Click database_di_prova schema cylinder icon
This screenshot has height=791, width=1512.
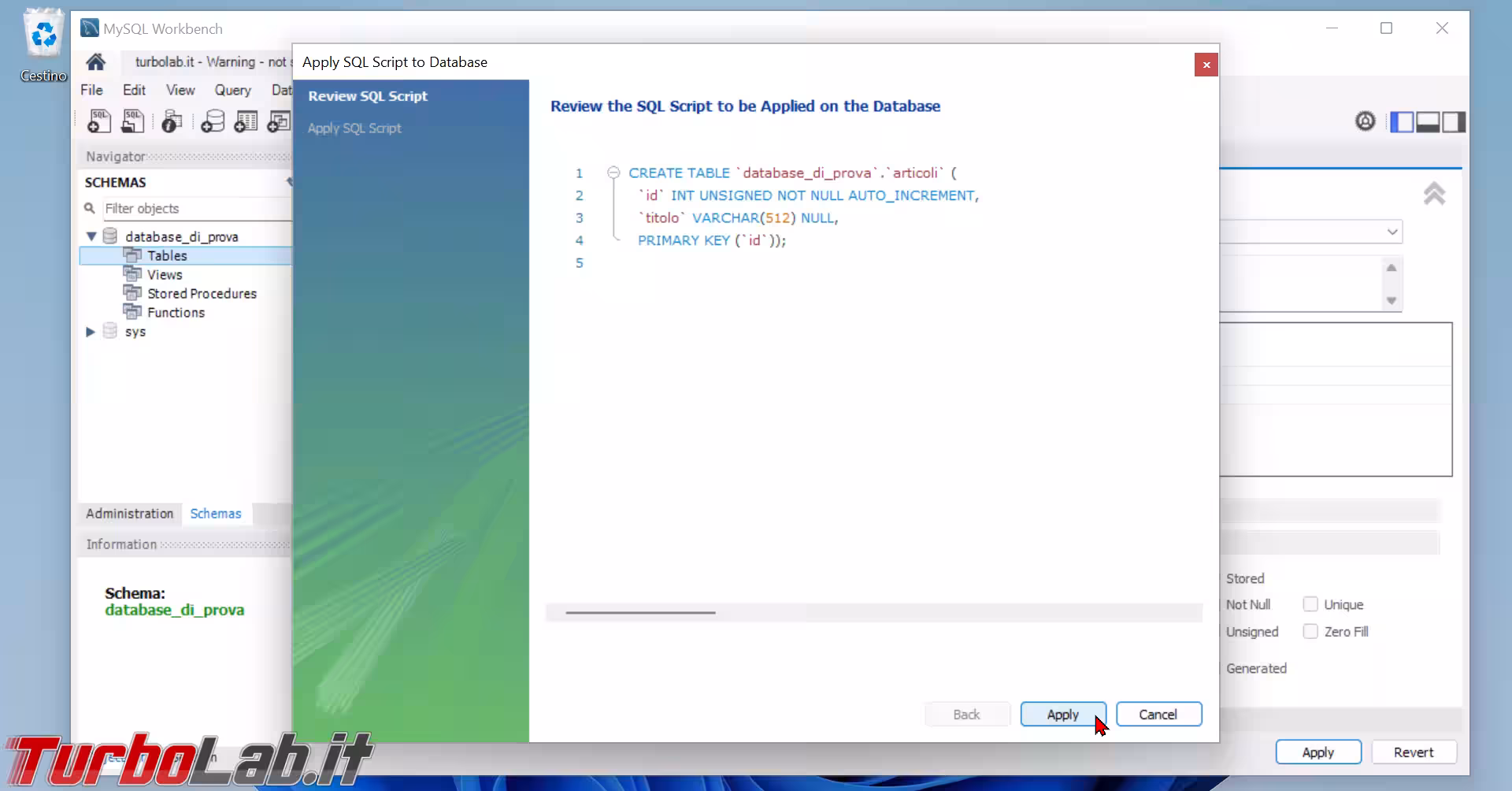[110, 236]
